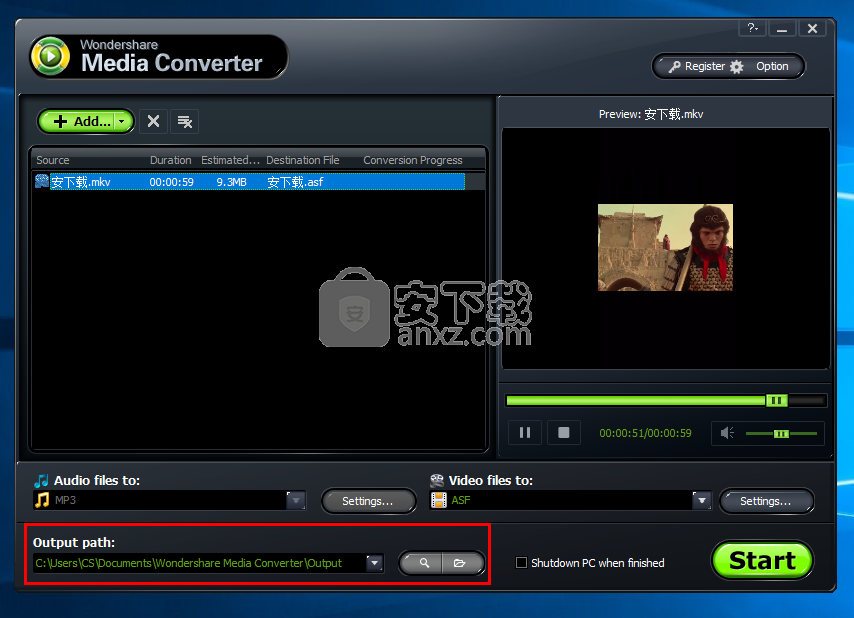This screenshot has width=854, height=618.
Task: Stop the preview playback
Action: pos(564,432)
